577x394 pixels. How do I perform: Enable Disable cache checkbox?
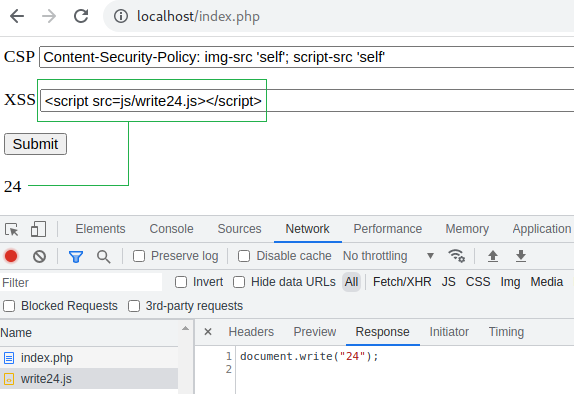coord(244,256)
